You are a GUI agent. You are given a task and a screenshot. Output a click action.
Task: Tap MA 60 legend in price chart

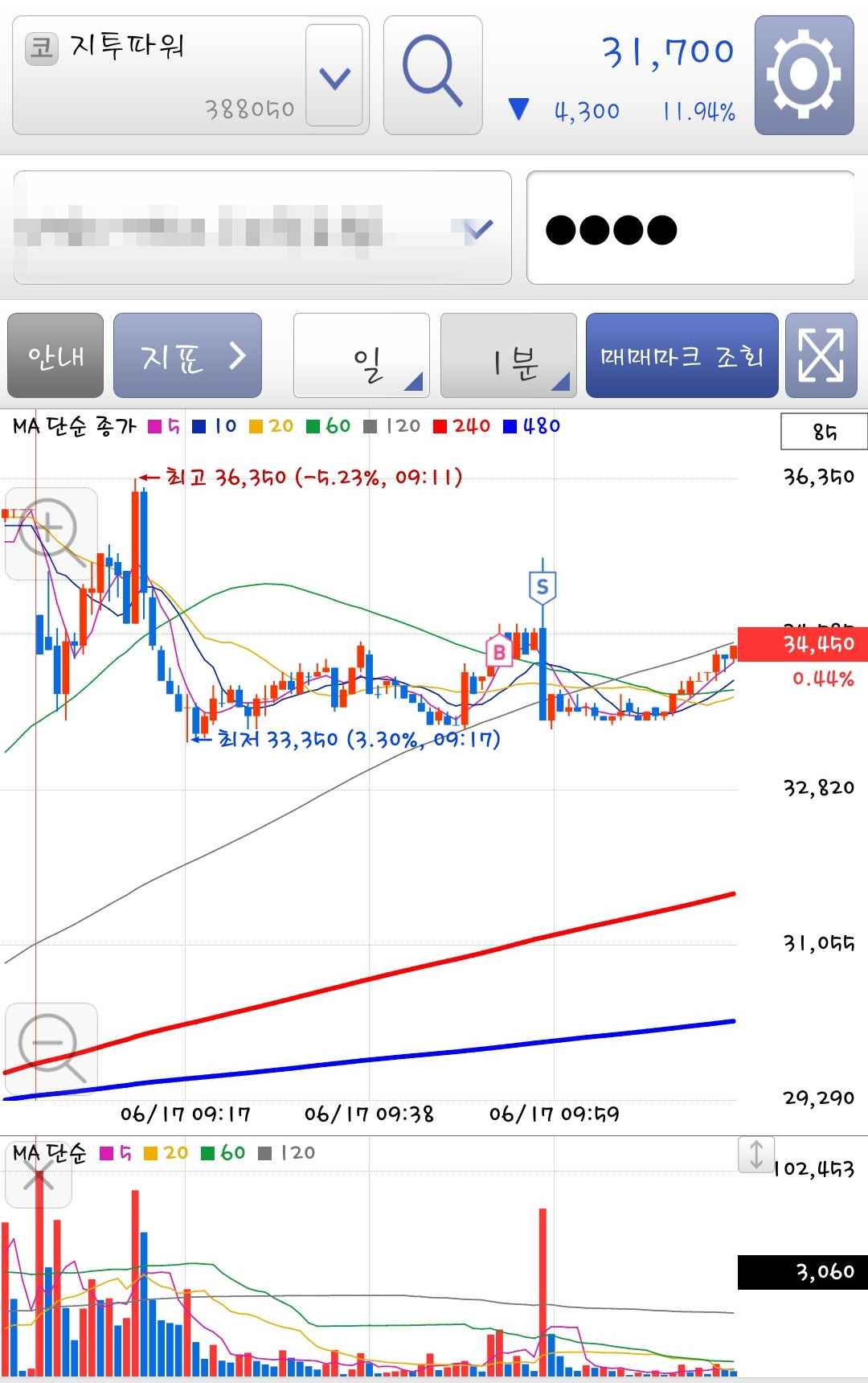point(328,426)
